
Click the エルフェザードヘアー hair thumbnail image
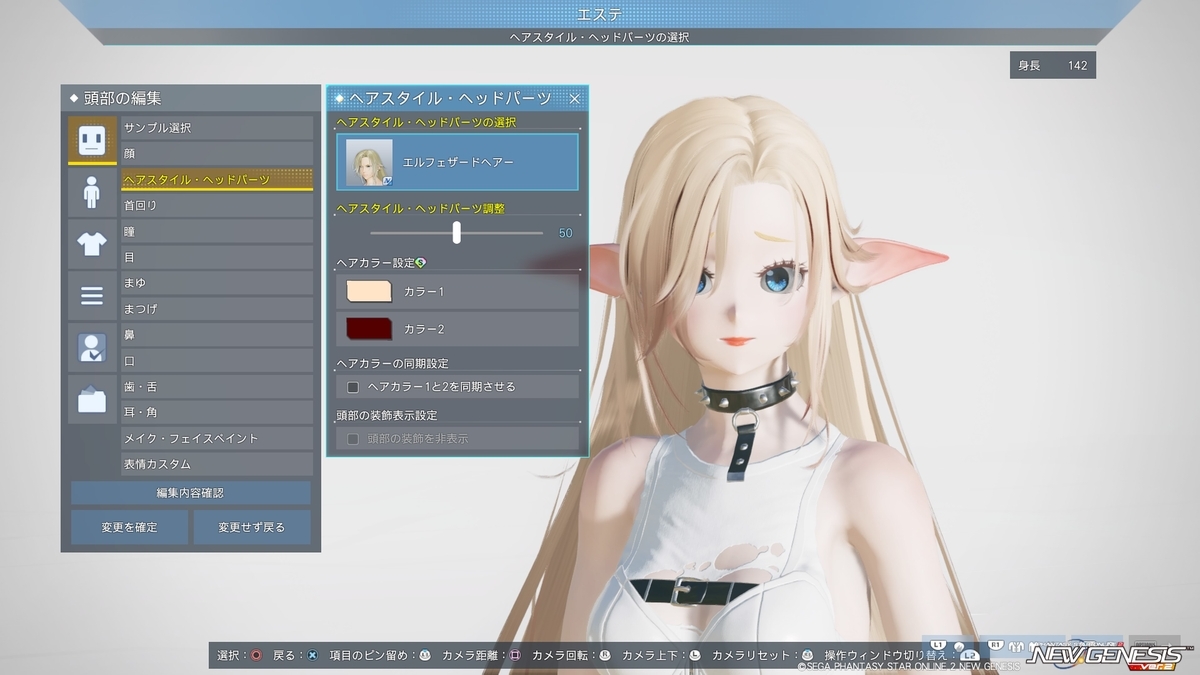(x=369, y=162)
